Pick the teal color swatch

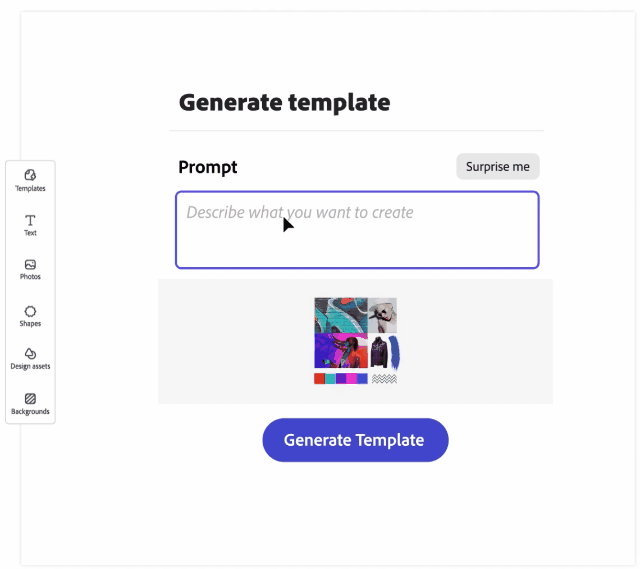pyautogui.click(x=330, y=379)
